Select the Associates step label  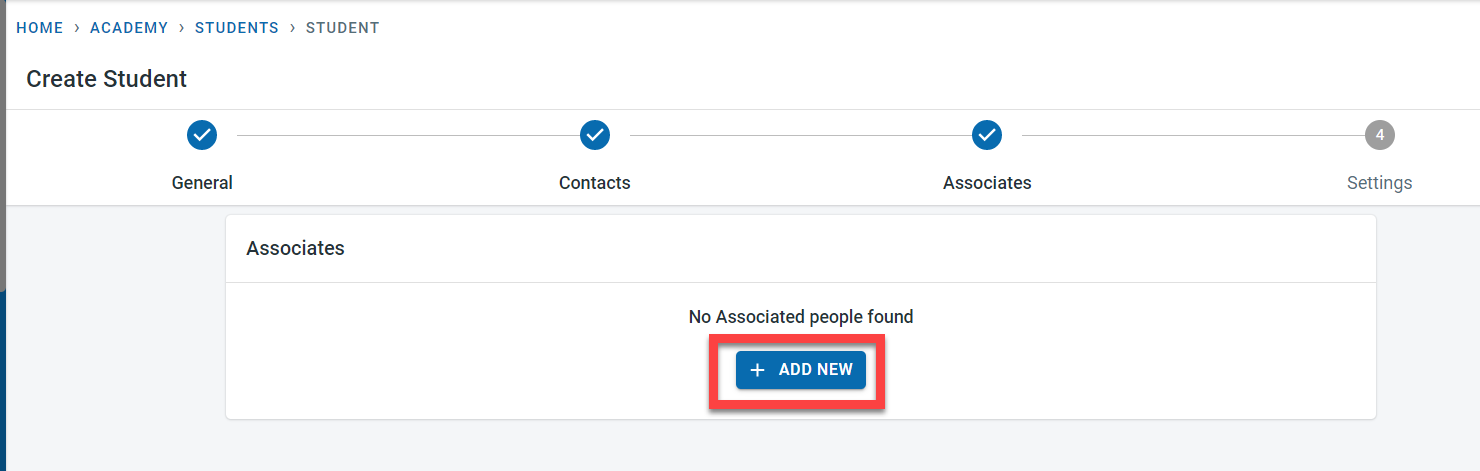coord(987,183)
